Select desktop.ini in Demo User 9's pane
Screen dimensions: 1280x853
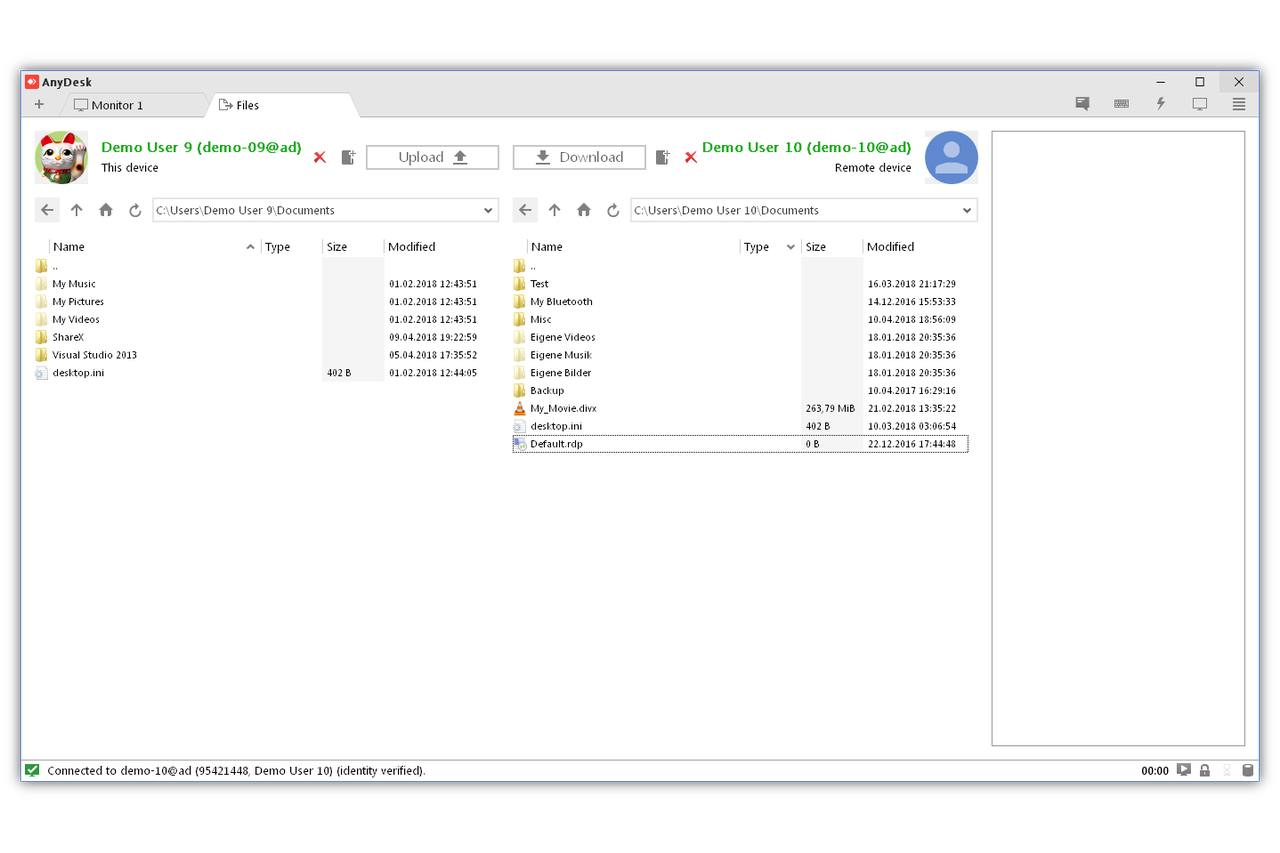[78, 373]
